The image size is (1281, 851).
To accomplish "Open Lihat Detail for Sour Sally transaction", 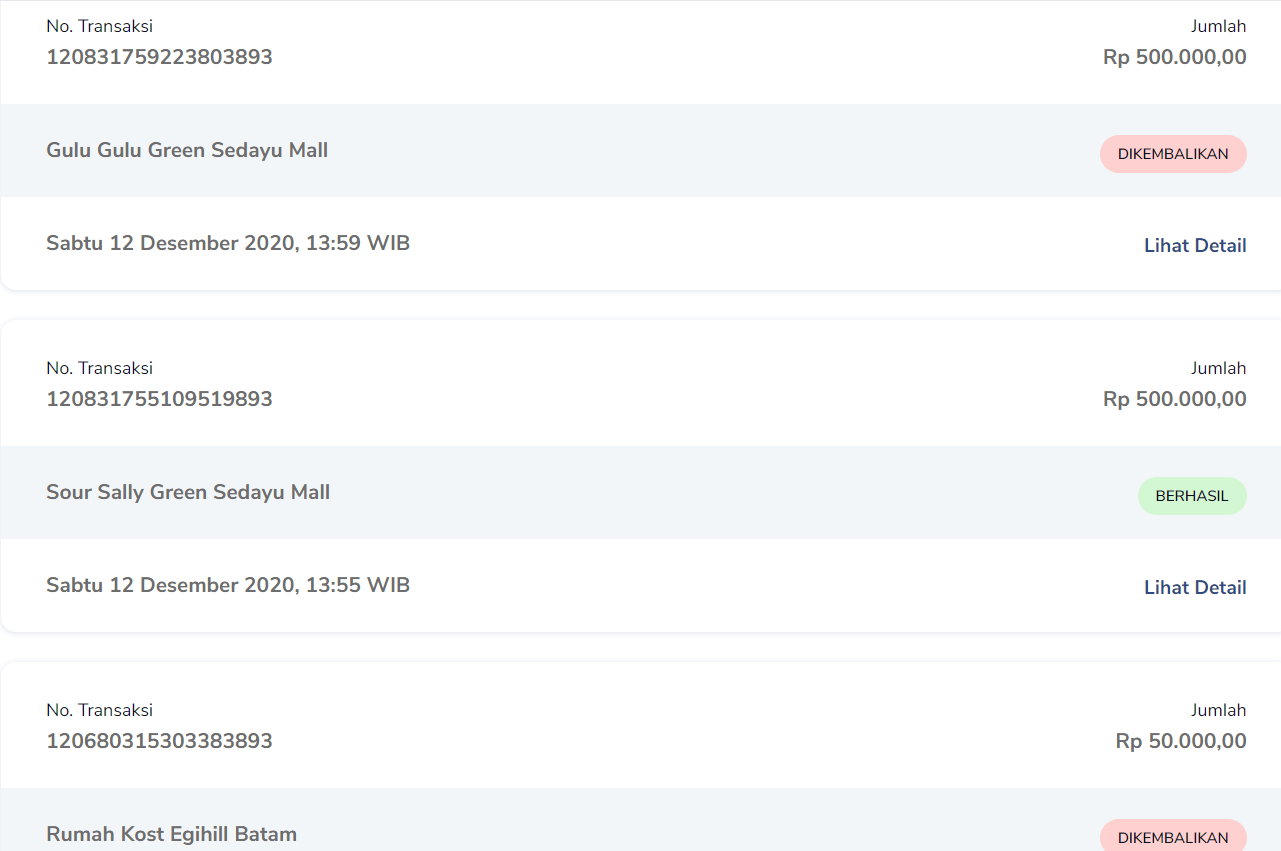I will [1195, 587].
